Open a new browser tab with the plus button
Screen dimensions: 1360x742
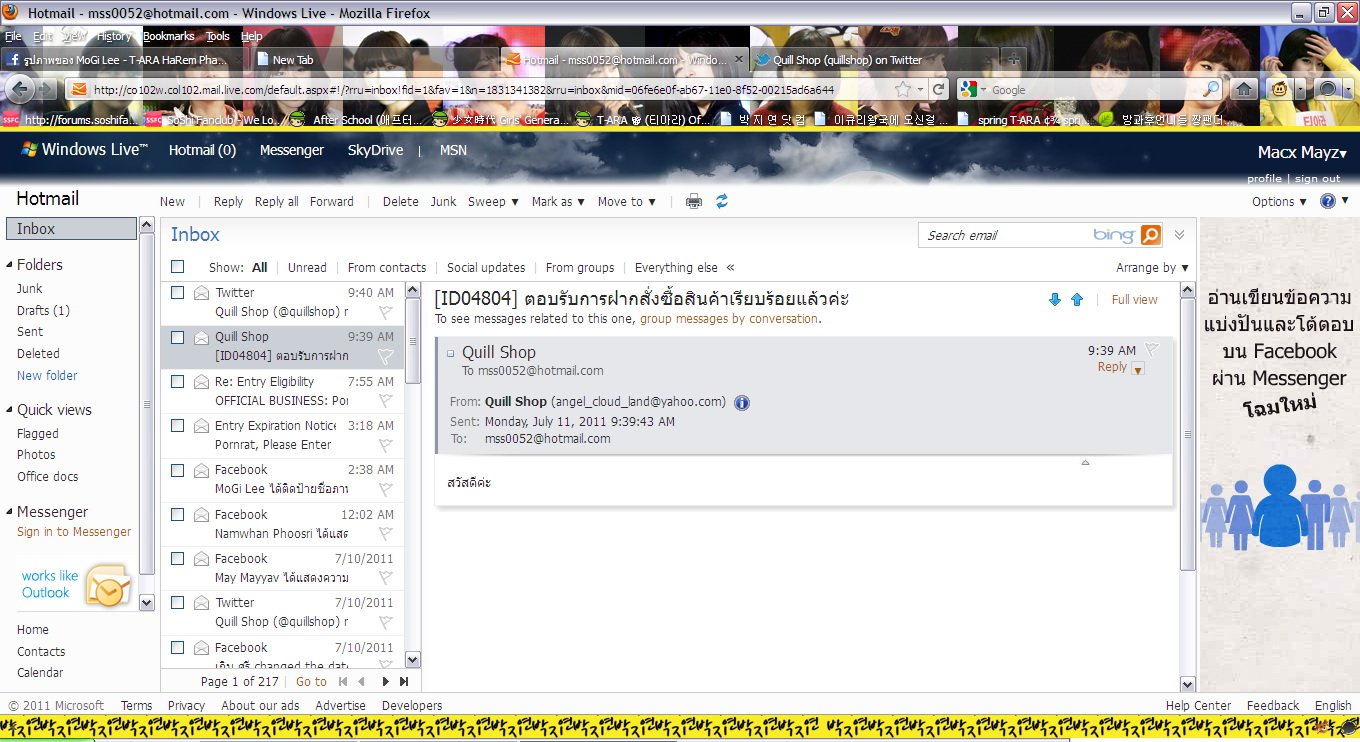(1013, 60)
